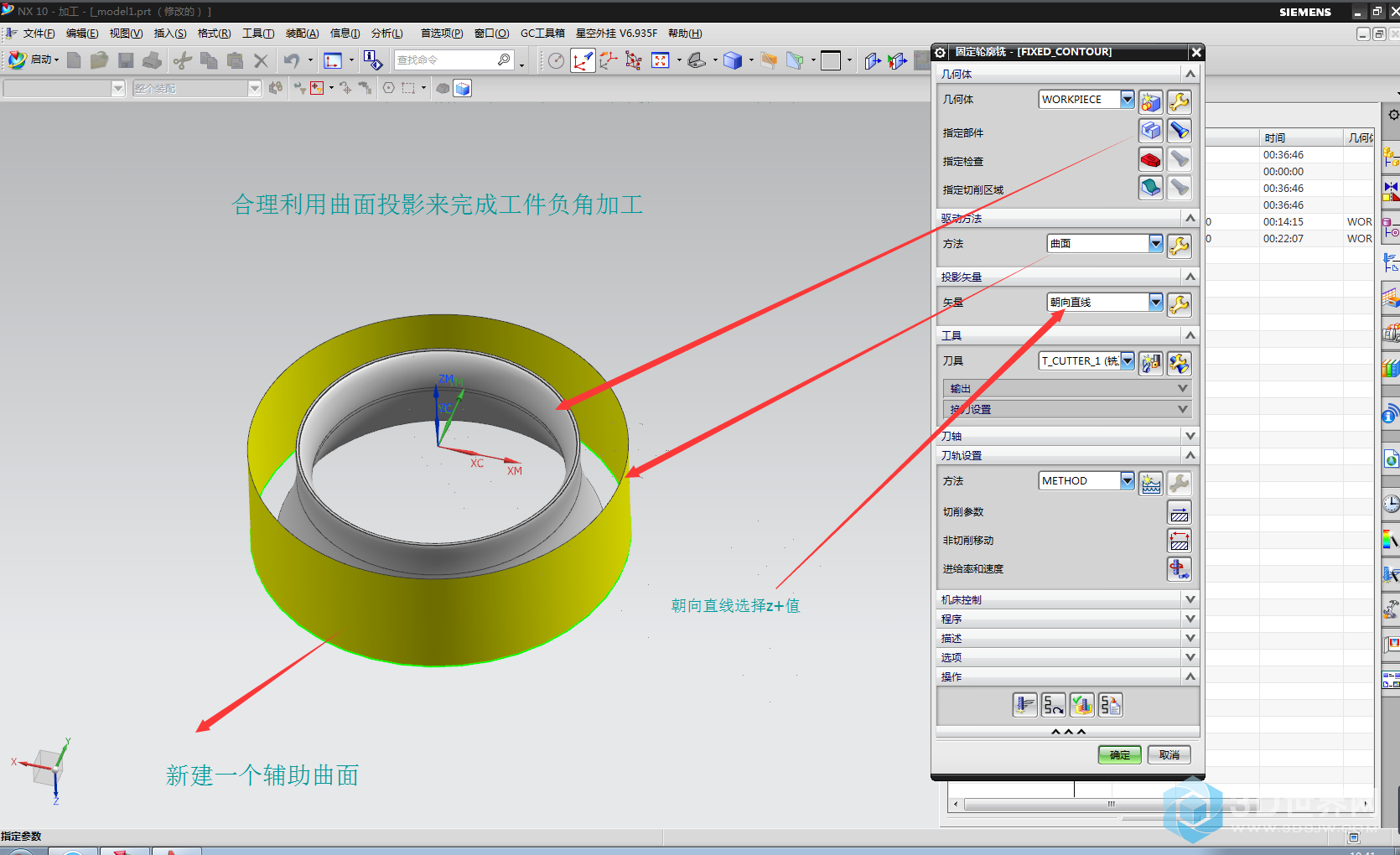This screenshot has width=1400, height=855.
Task: Click the triple-caret dialog collapse bar
Action: (x=1068, y=732)
